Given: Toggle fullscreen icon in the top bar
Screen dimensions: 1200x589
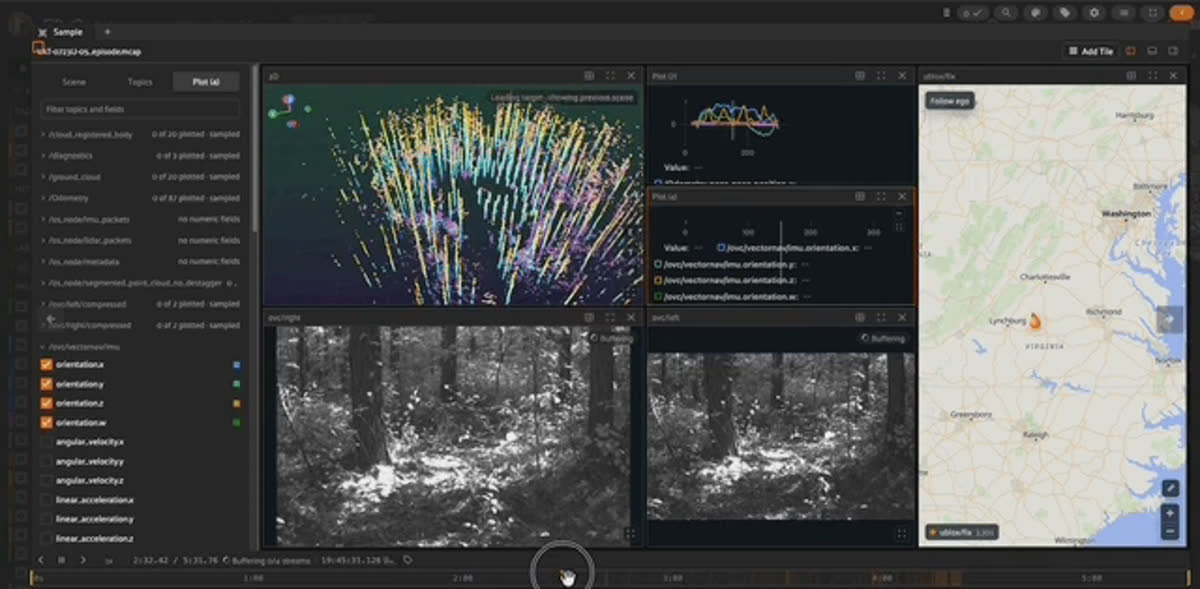Looking at the screenshot, I should [1153, 13].
